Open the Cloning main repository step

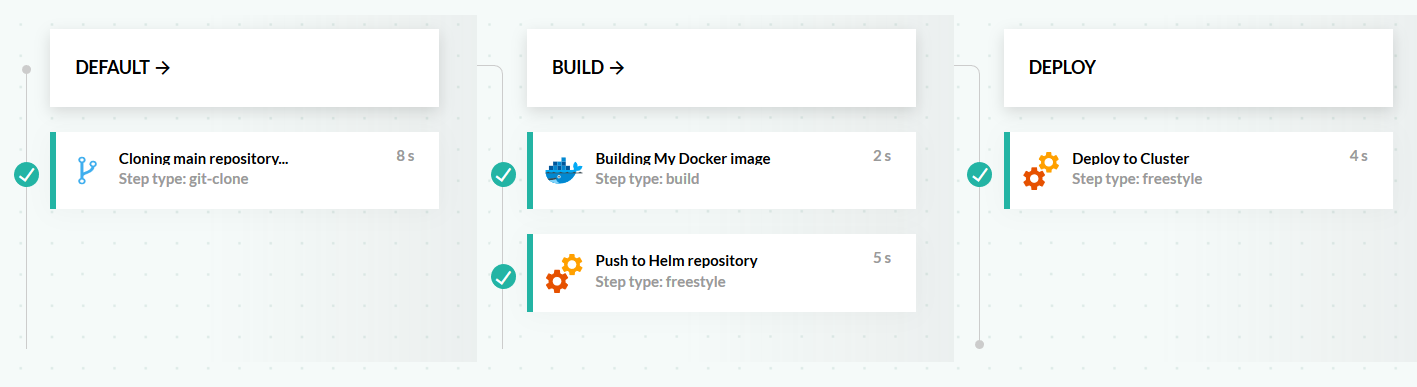(245, 171)
